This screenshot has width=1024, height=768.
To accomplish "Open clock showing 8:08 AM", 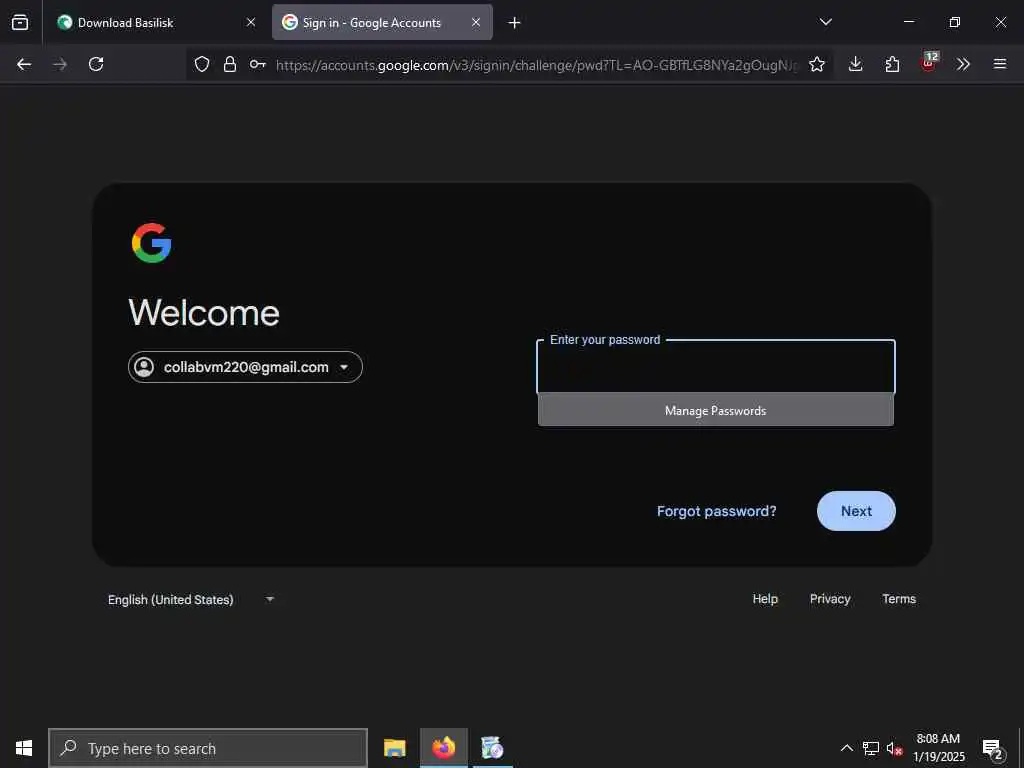I will [x=938, y=748].
